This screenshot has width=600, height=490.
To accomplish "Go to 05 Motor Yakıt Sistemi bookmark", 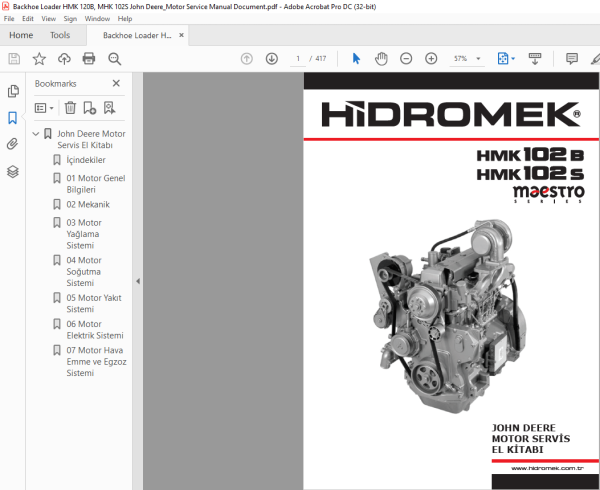I will pyautogui.click(x=94, y=303).
